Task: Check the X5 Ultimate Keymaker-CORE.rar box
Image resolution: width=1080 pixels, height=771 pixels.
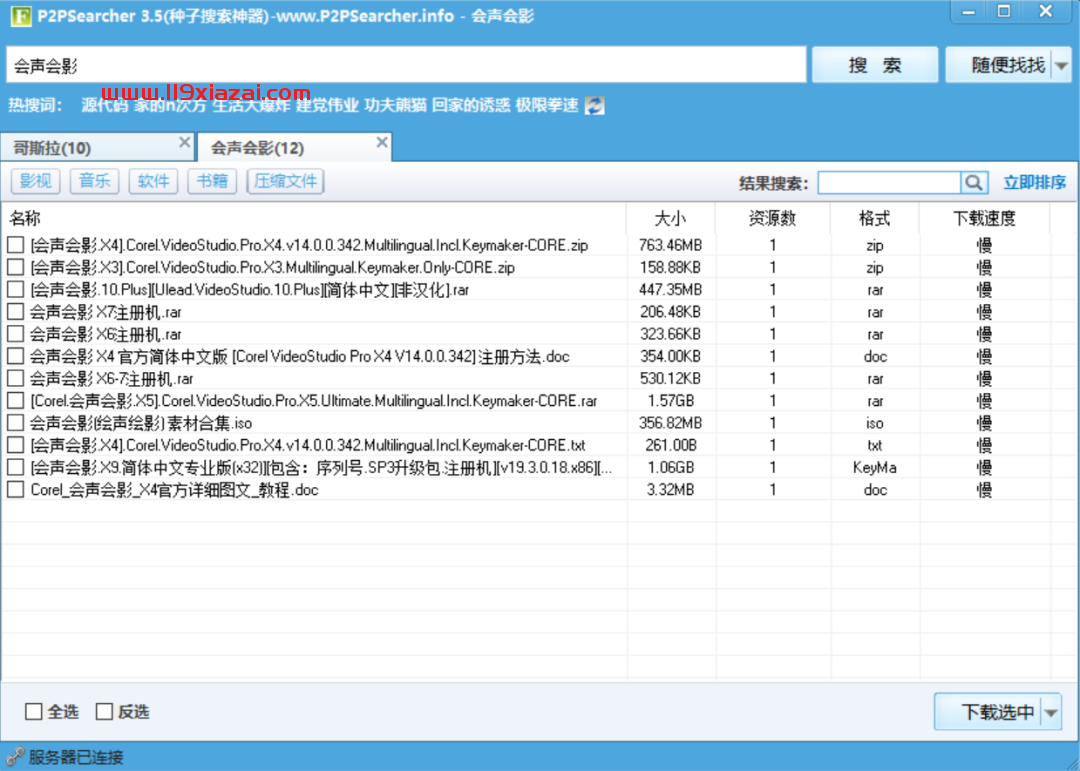Action: pos(16,400)
